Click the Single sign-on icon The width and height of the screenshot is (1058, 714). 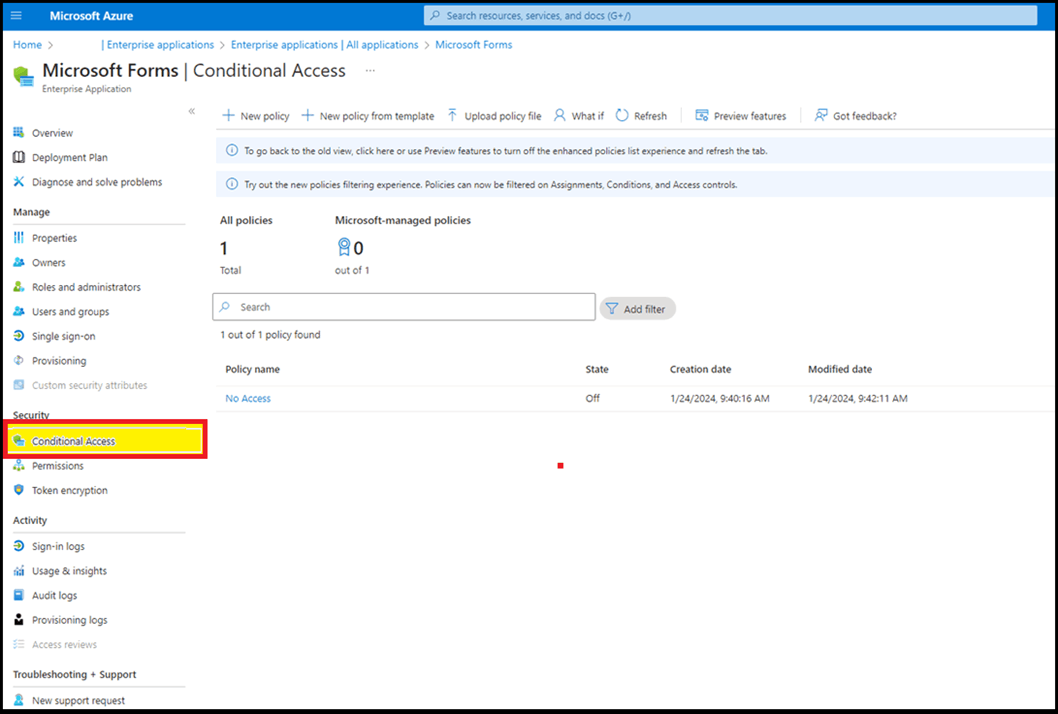[19, 335]
